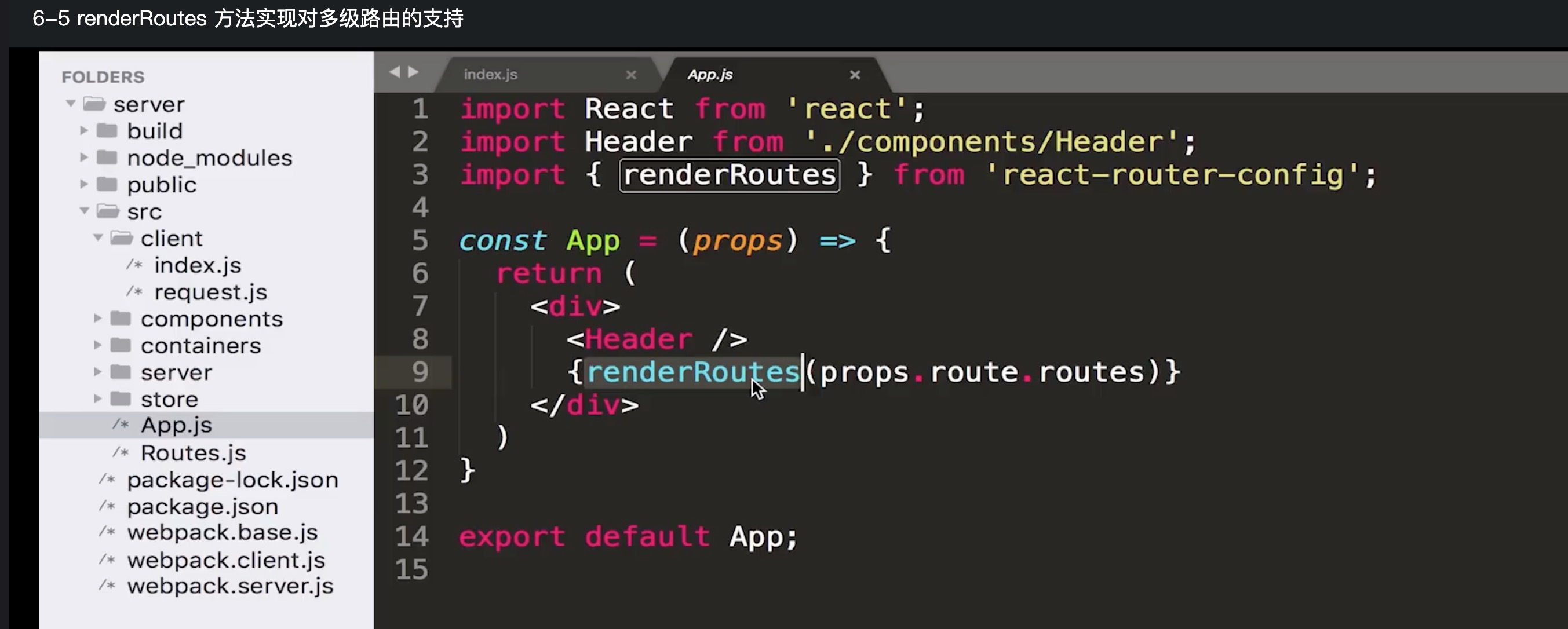Close the App.js tab
This screenshot has width=1568, height=629.
[855, 75]
